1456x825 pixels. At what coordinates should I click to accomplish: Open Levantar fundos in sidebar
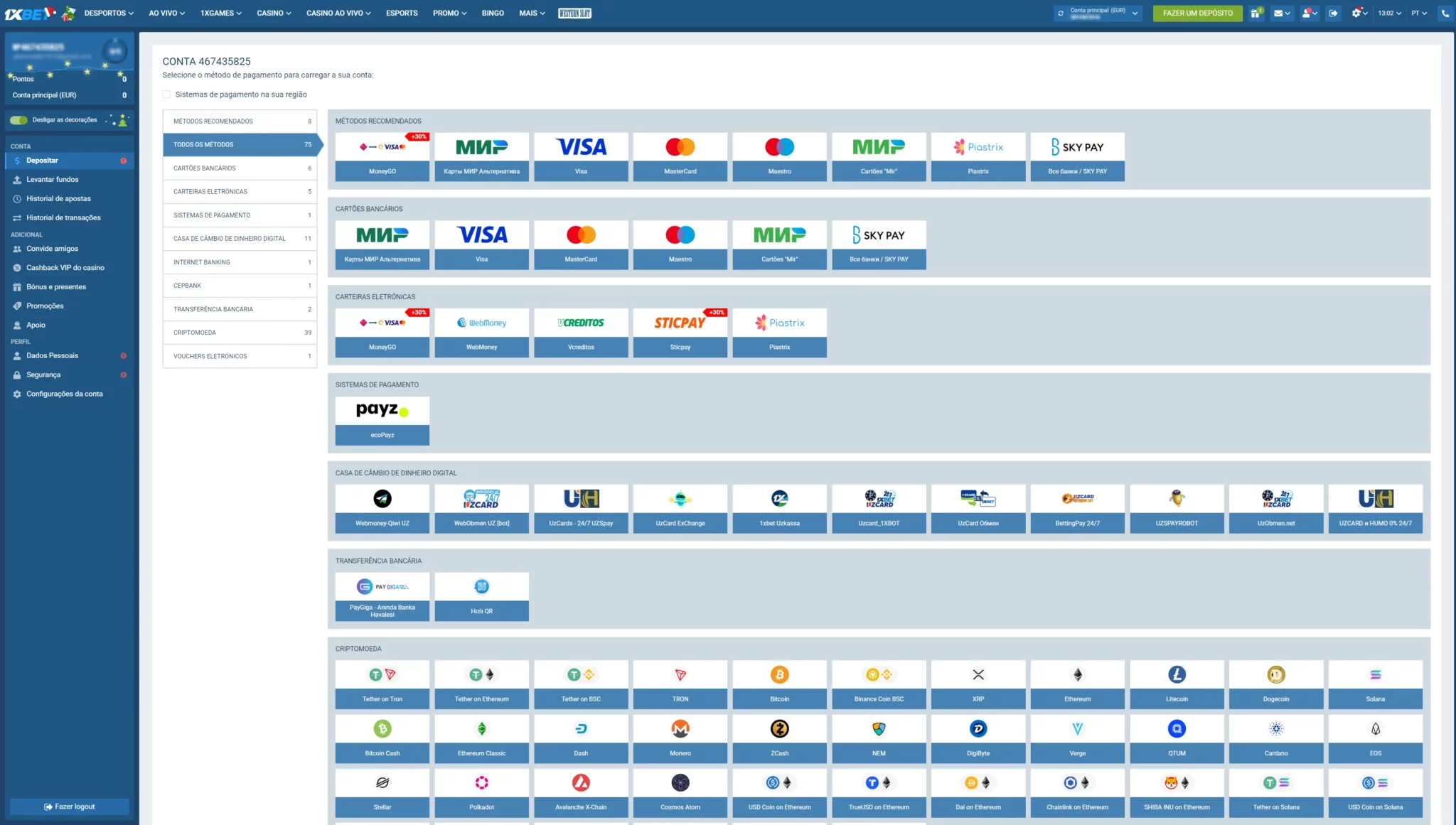(69, 180)
